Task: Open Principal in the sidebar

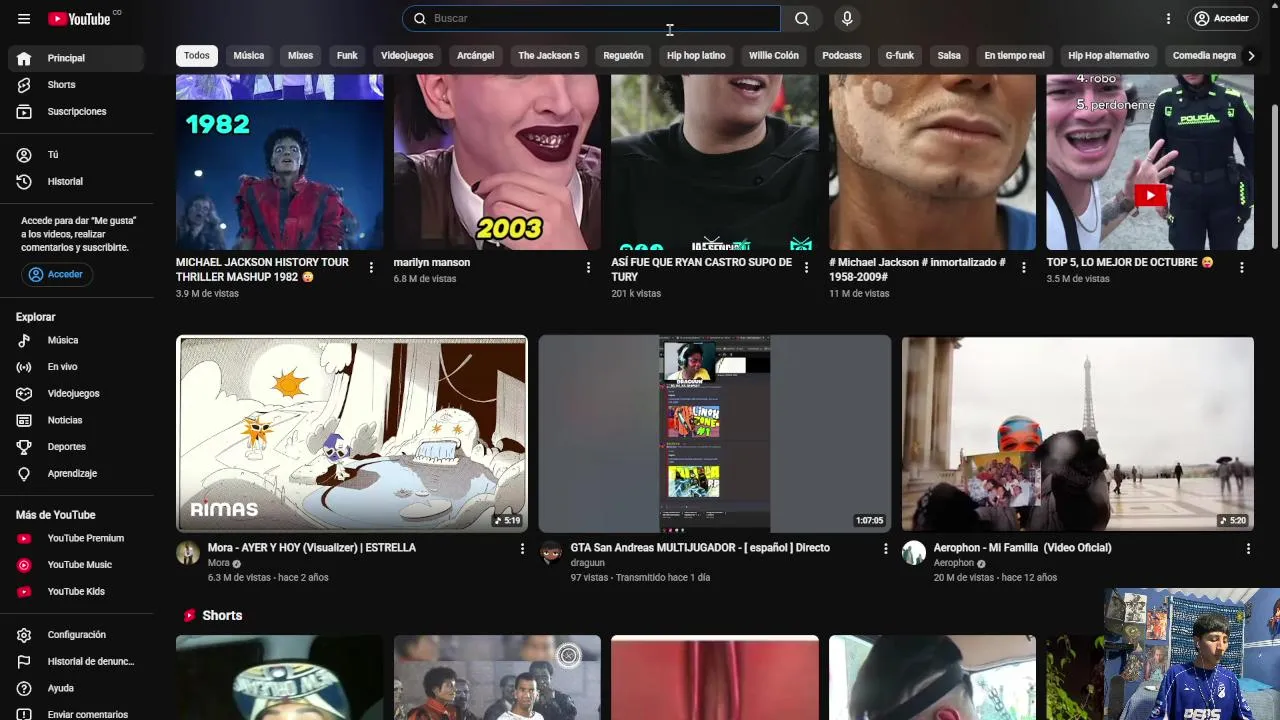Action: (x=77, y=58)
